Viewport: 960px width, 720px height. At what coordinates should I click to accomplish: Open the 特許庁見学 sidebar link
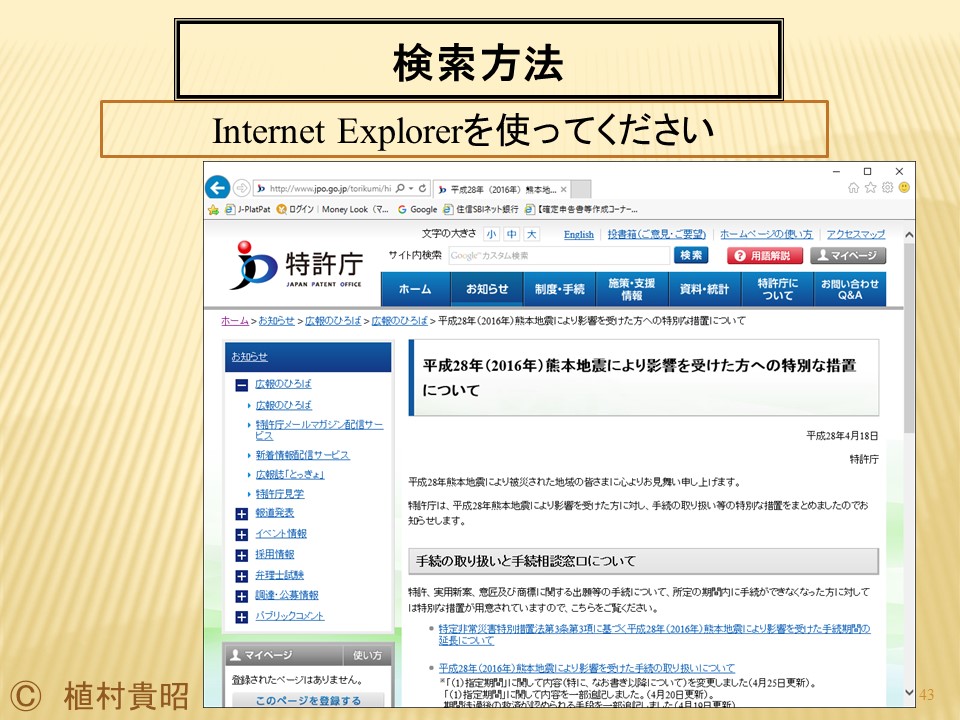pos(279,493)
